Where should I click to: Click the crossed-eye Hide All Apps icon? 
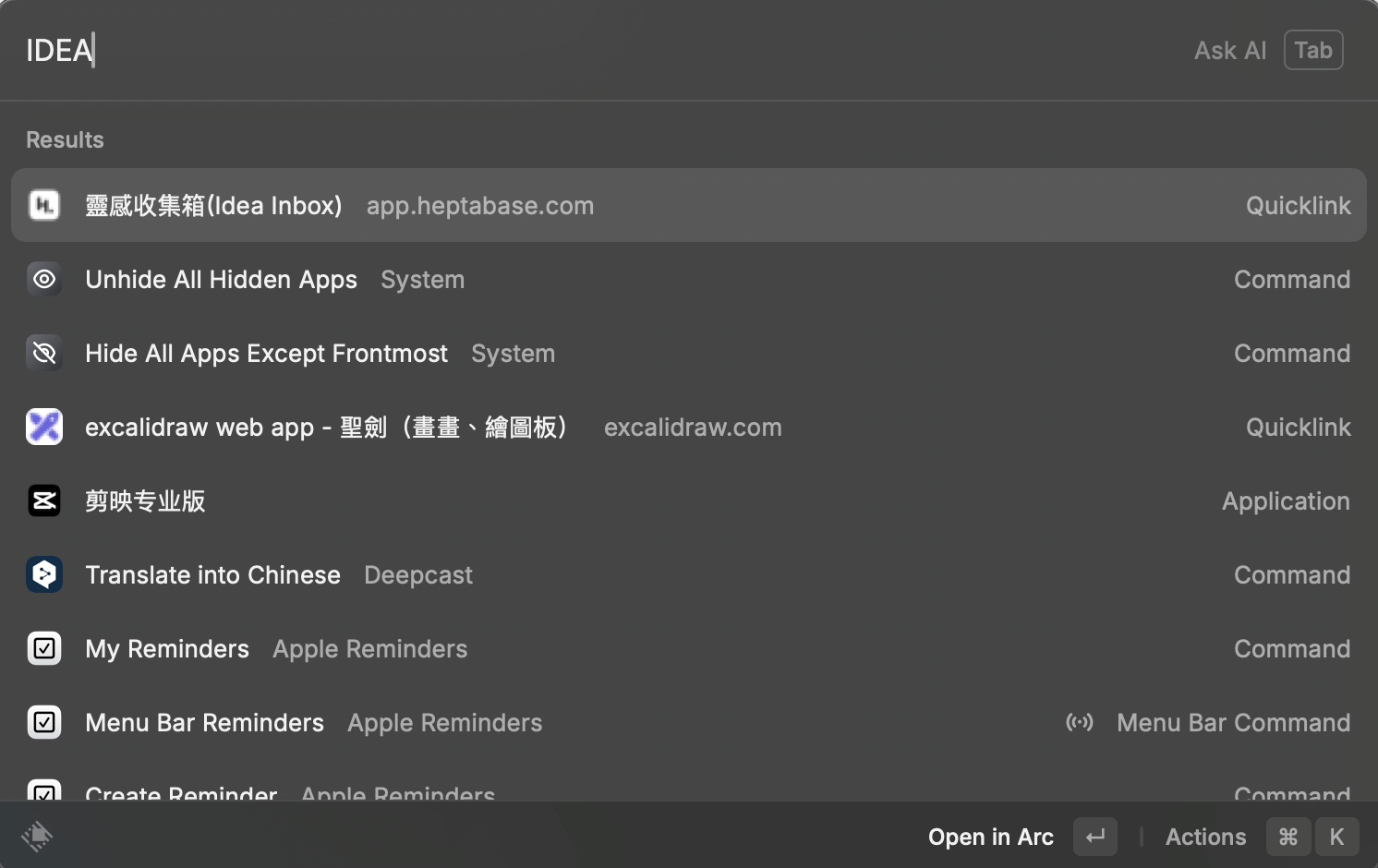[x=44, y=353]
